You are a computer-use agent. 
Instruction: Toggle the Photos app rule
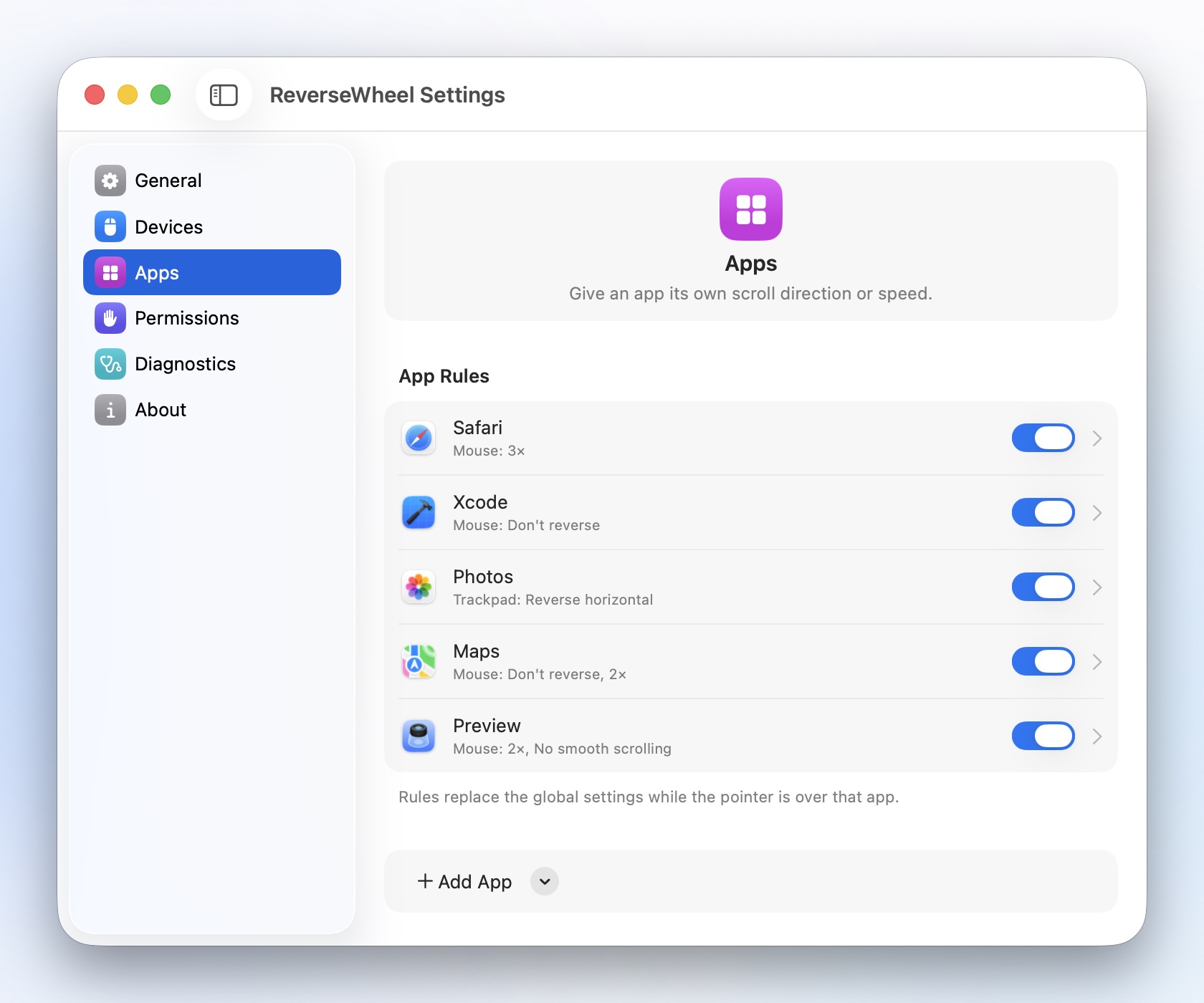pyautogui.click(x=1043, y=587)
